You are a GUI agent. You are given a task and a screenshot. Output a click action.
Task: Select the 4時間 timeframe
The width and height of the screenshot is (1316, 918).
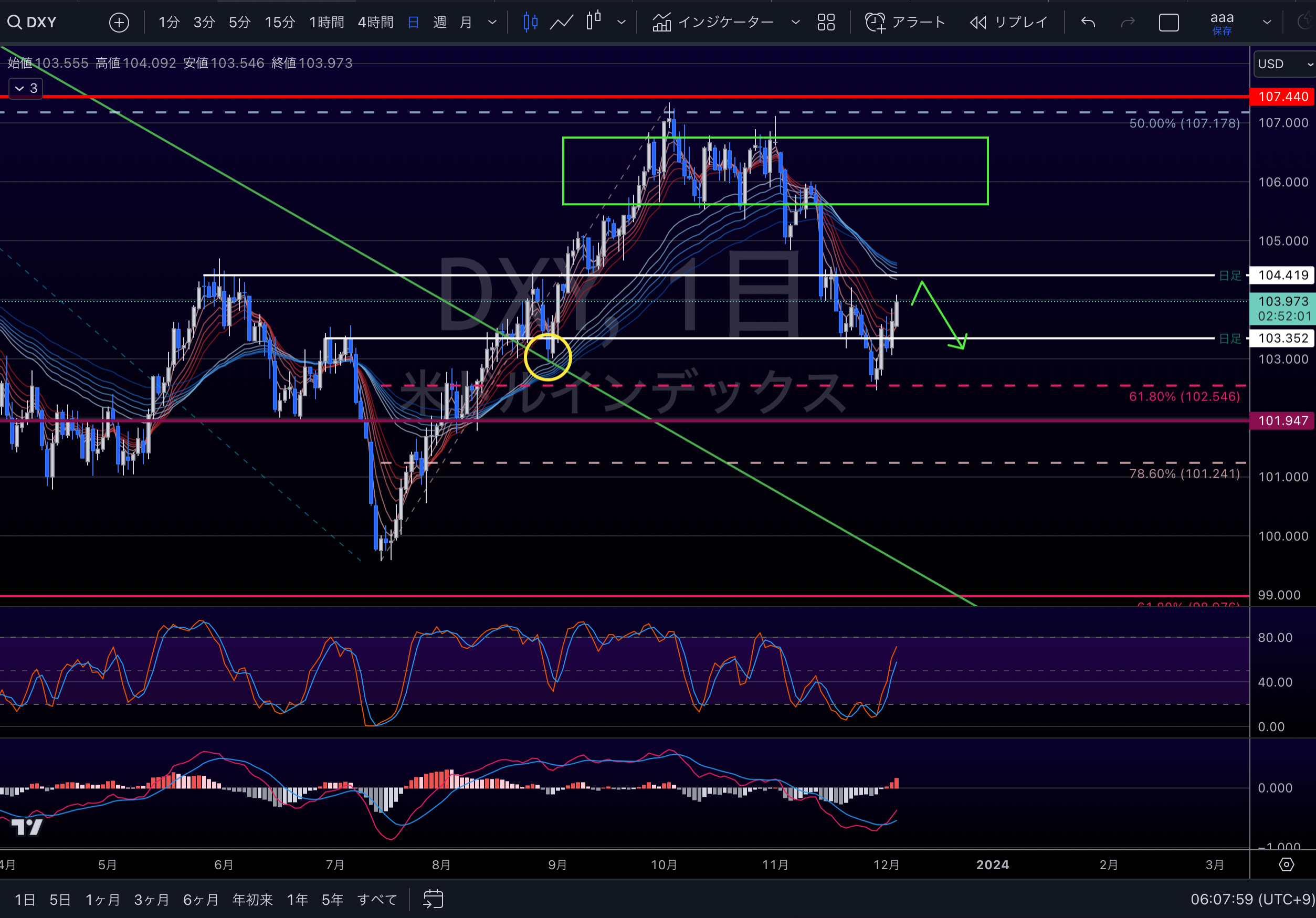point(375,23)
